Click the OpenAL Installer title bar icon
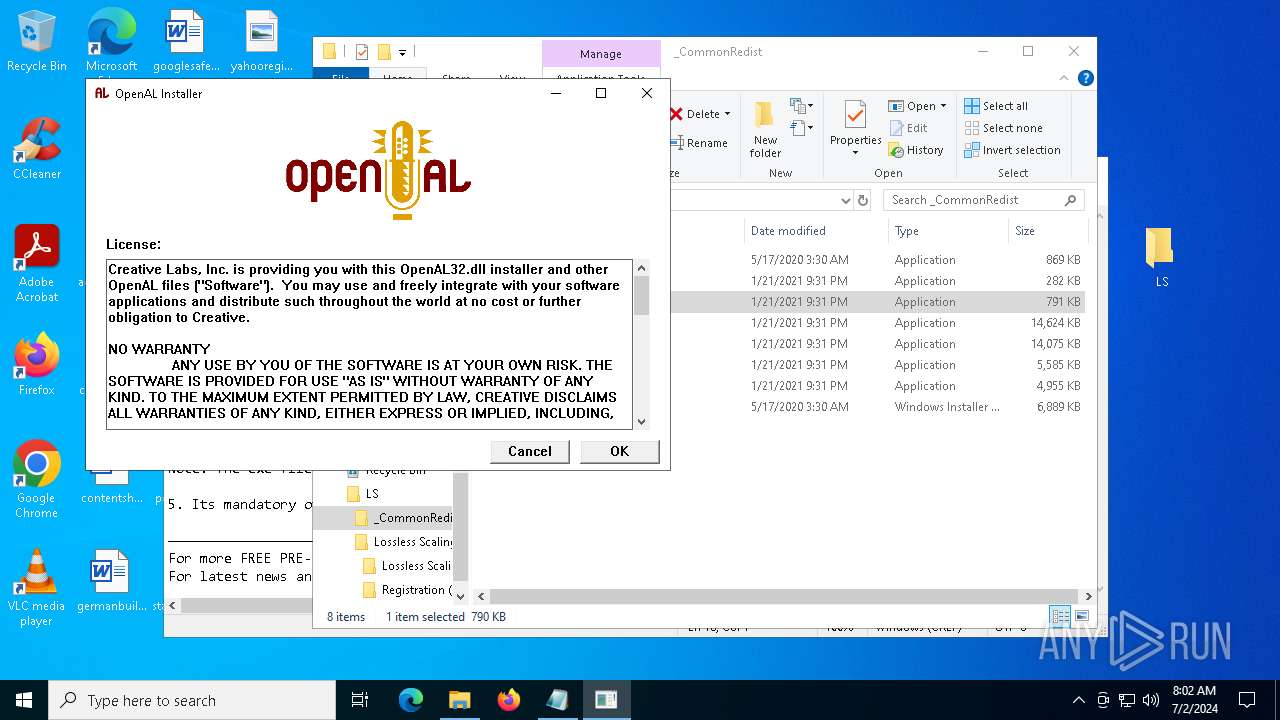This screenshot has height=720, width=1280. (101, 93)
